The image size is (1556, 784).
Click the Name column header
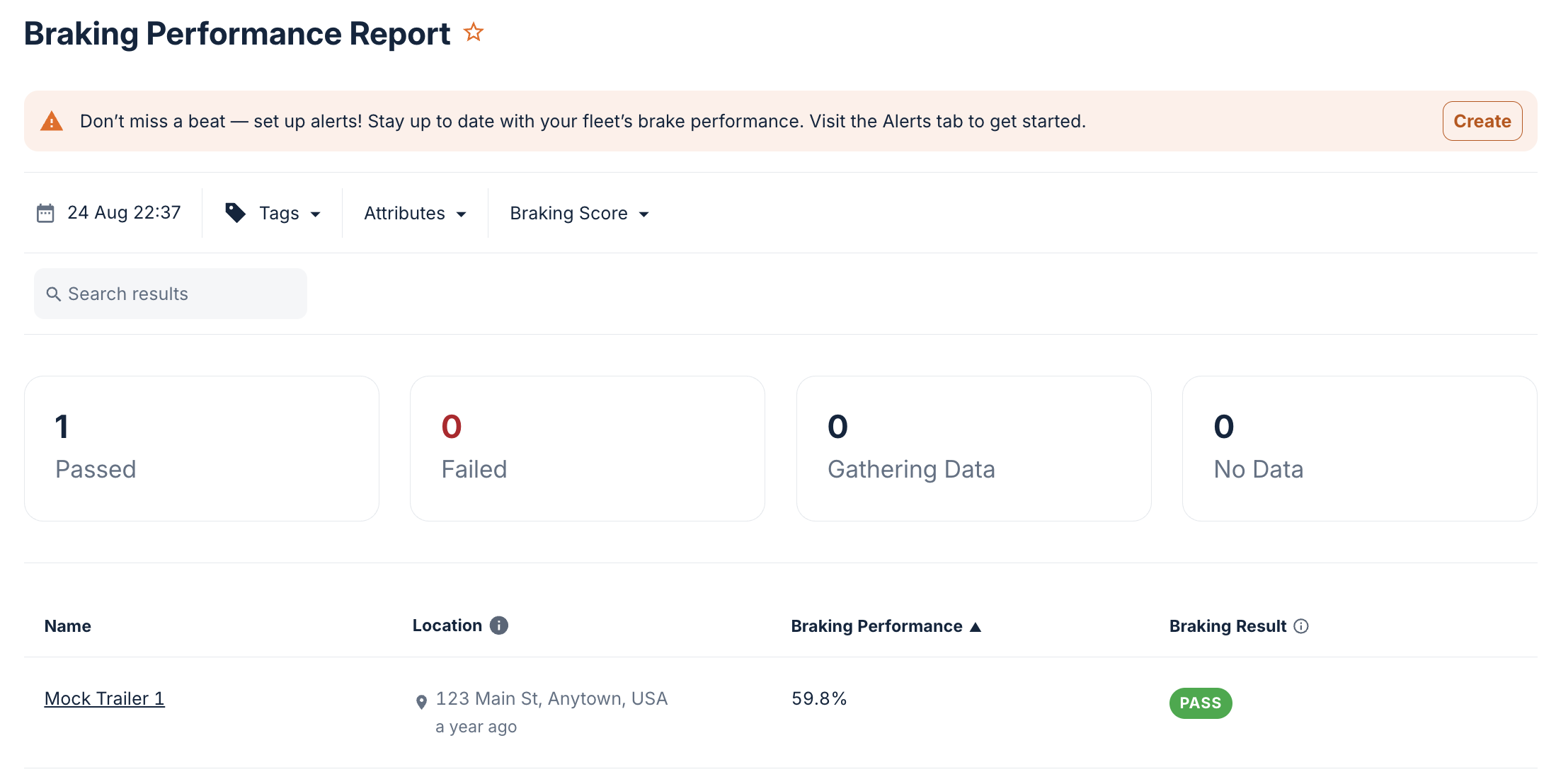67,626
